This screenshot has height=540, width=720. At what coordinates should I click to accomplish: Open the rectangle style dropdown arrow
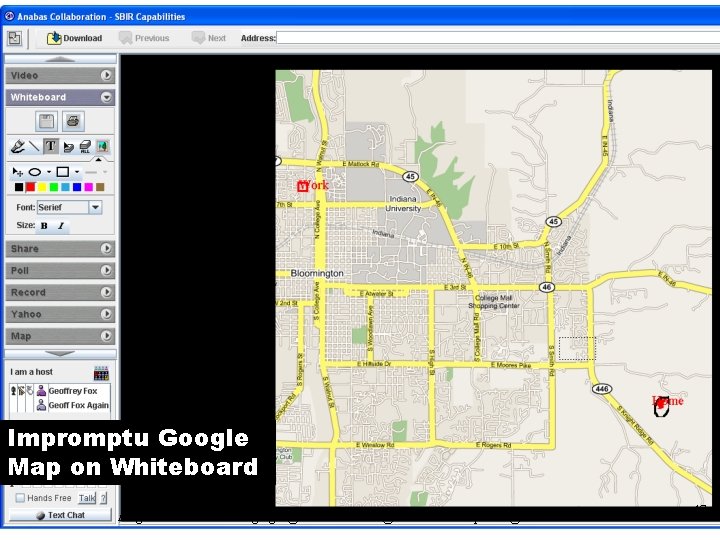77,172
